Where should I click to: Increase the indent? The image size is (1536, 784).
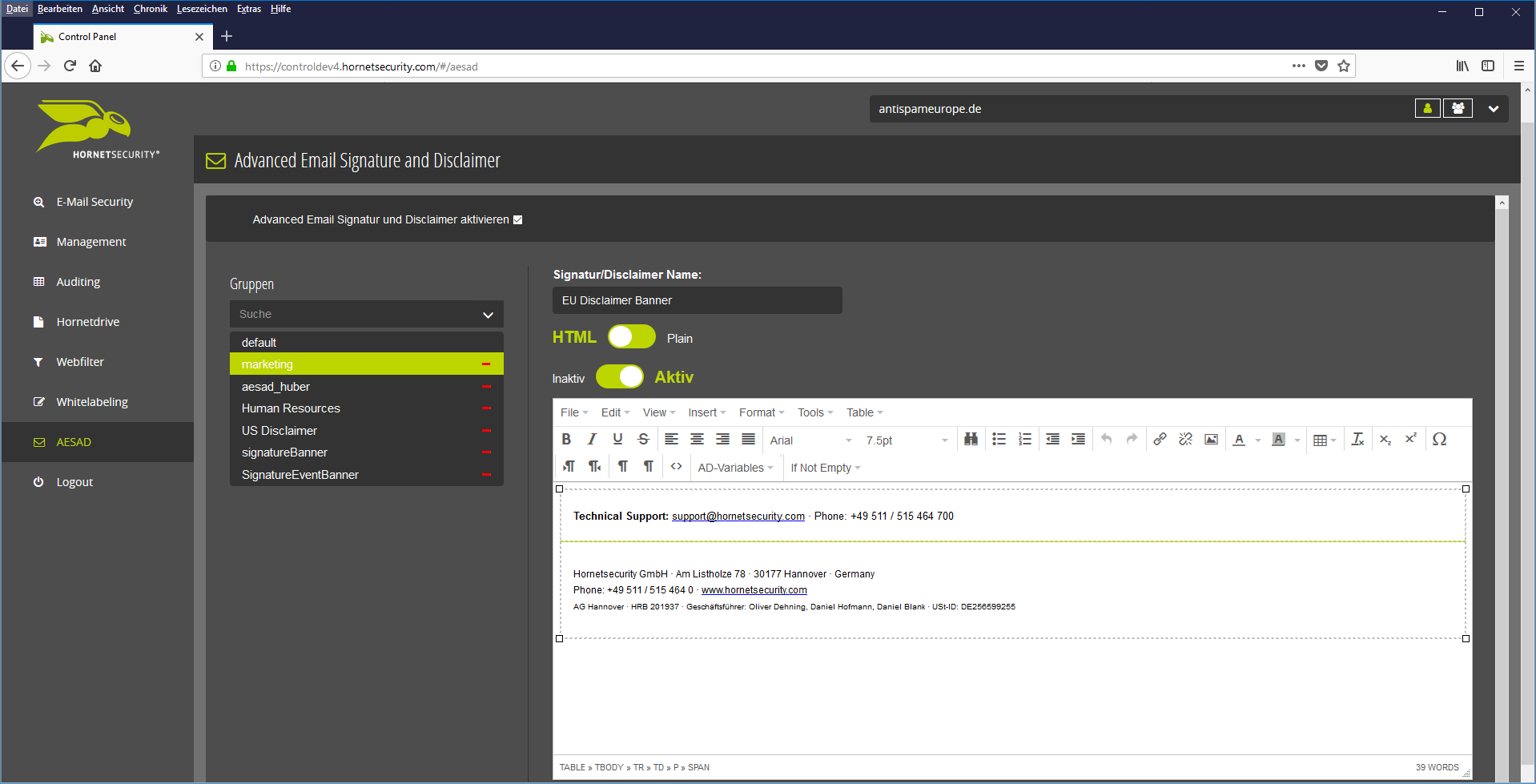1078,439
